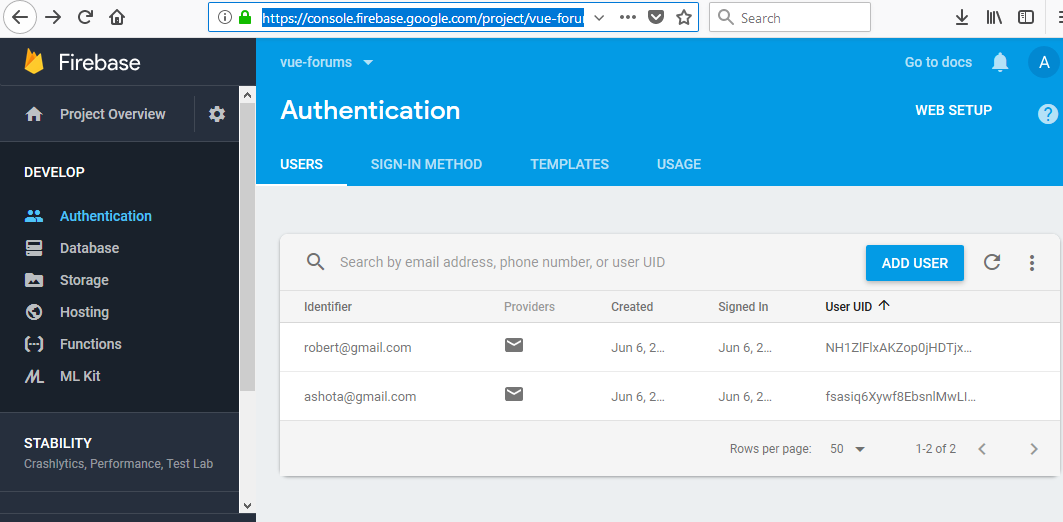
Task: Follow the Go to docs link
Action: pos(938,62)
